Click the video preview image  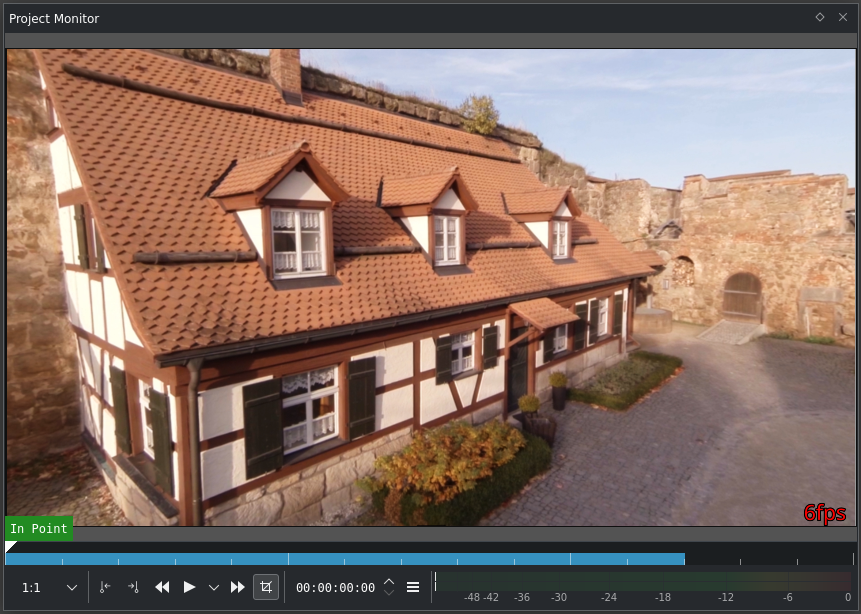pos(430,288)
